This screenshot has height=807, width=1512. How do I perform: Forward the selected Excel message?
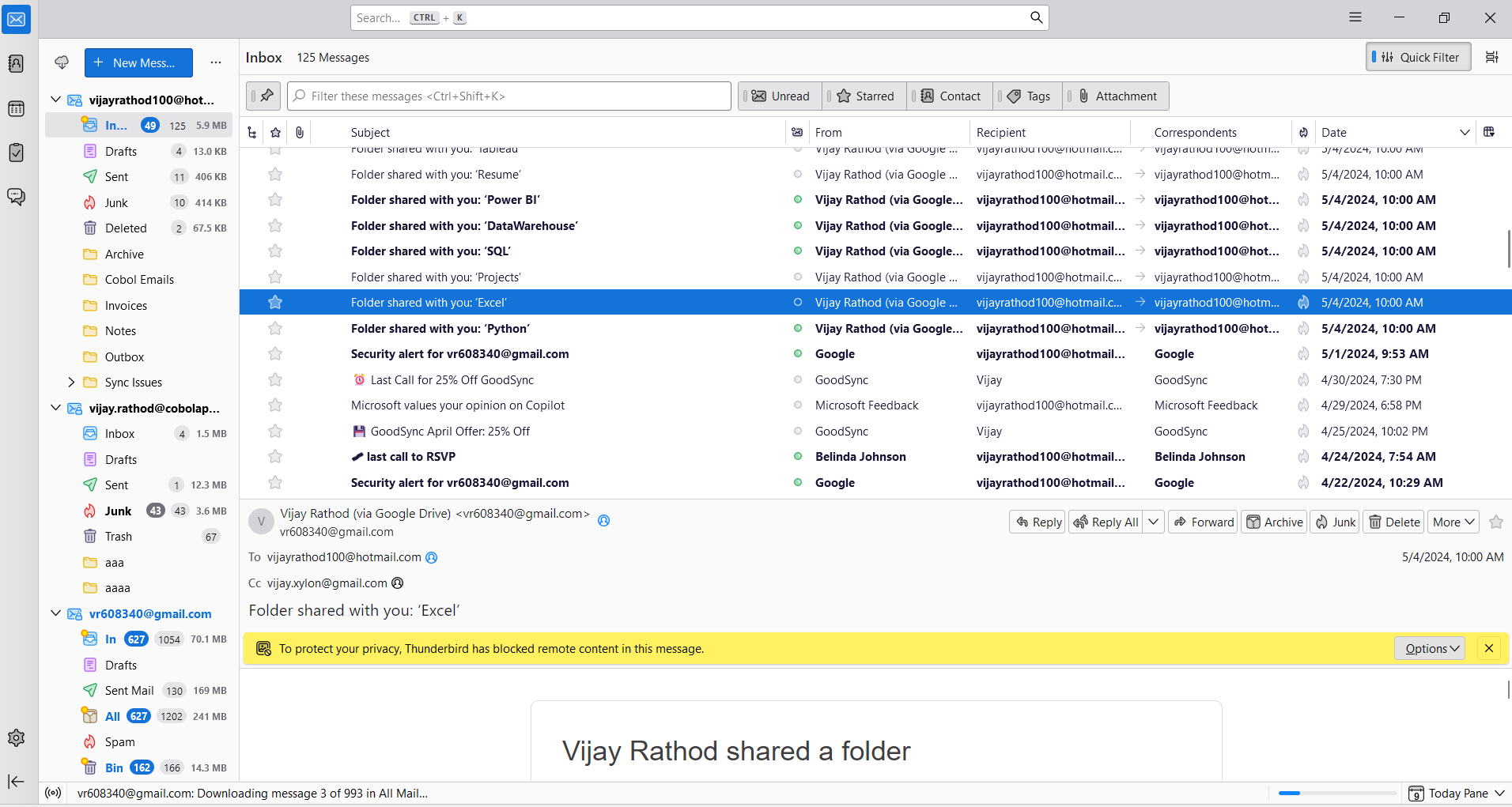pos(1204,522)
